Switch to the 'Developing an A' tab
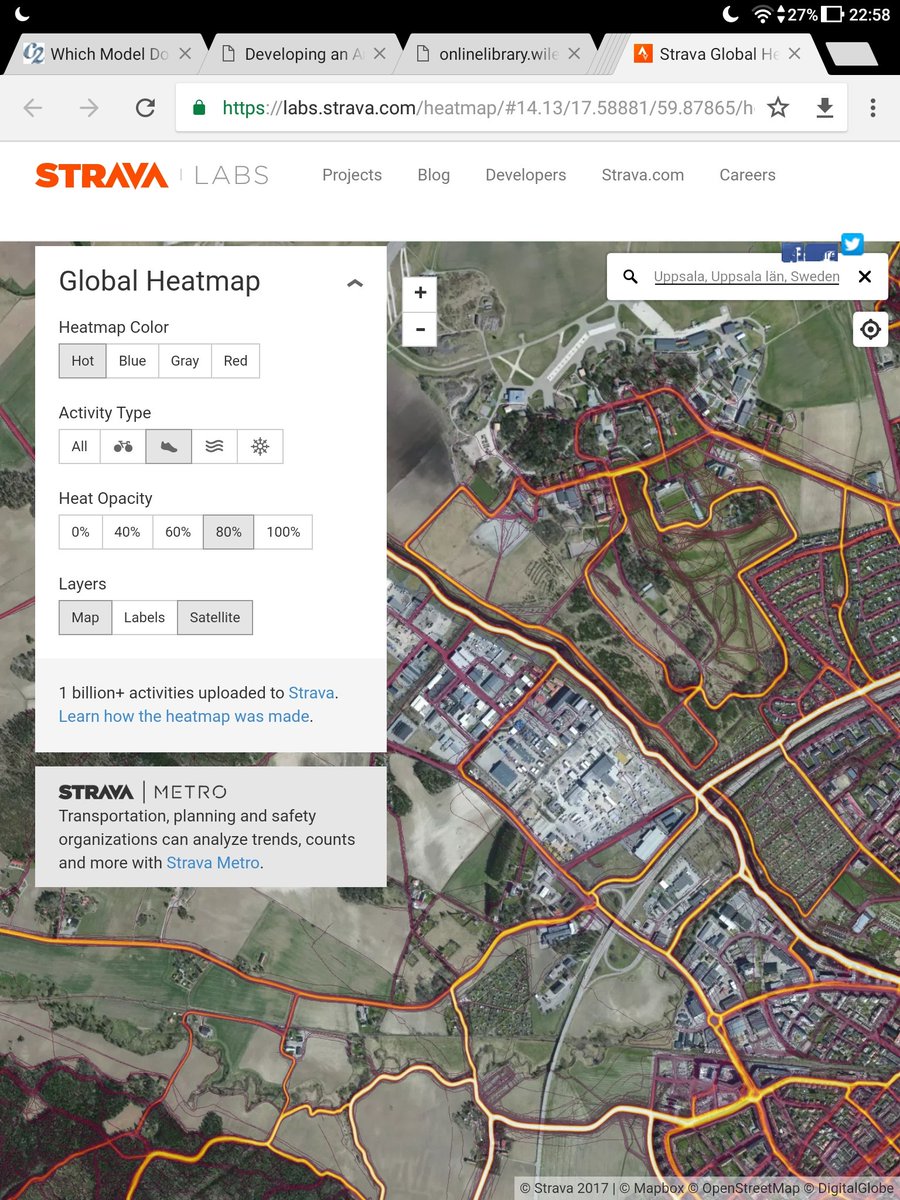The image size is (900, 1200). click(x=303, y=54)
